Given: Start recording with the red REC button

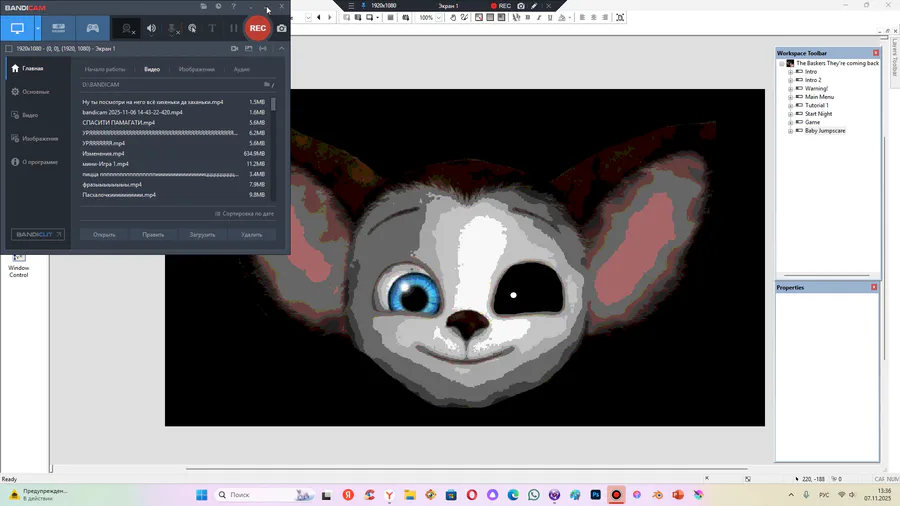Looking at the screenshot, I should click(x=258, y=28).
